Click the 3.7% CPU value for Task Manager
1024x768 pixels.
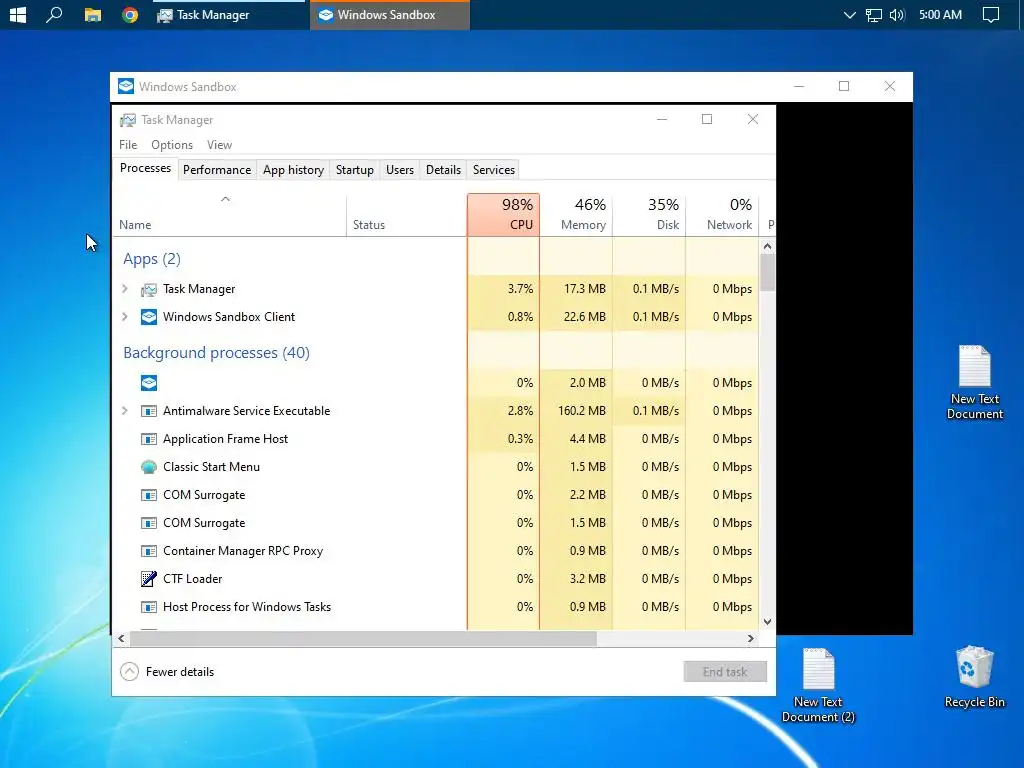click(520, 289)
